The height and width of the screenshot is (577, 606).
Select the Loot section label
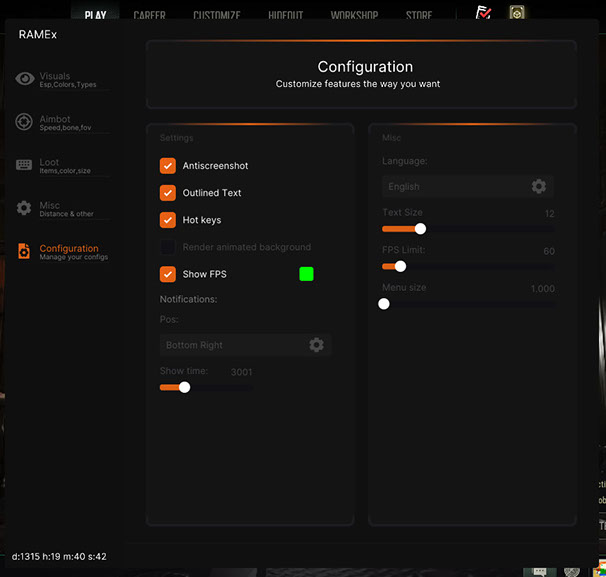tap(50, 162)
